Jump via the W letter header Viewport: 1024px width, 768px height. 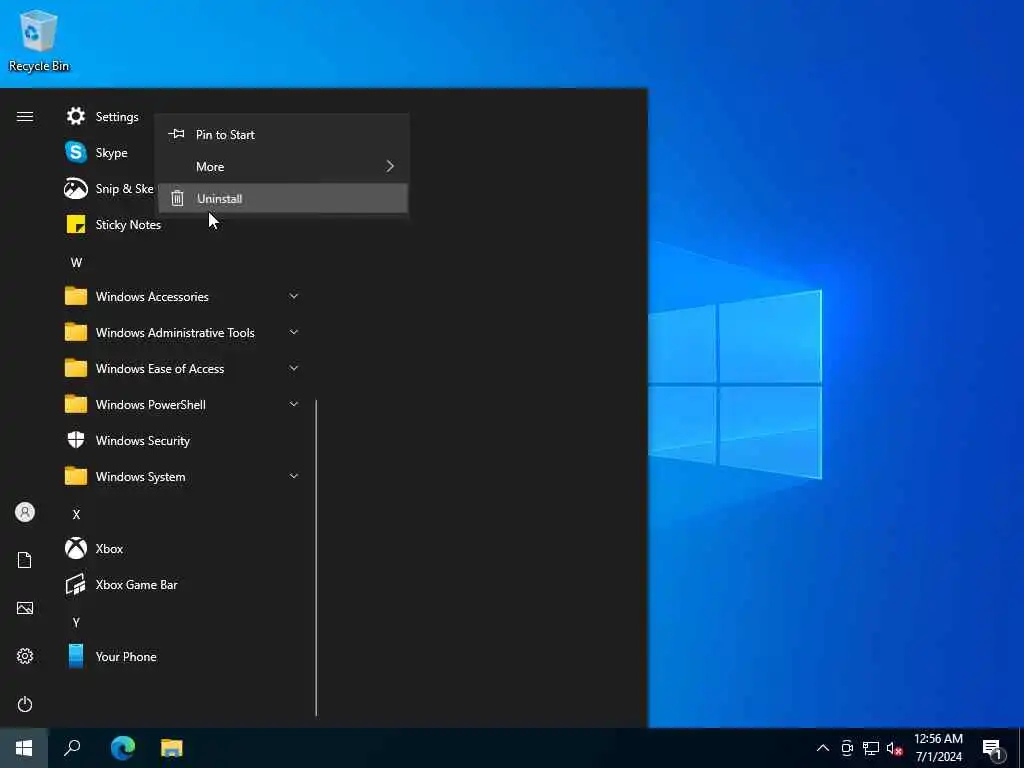(76, 263)
